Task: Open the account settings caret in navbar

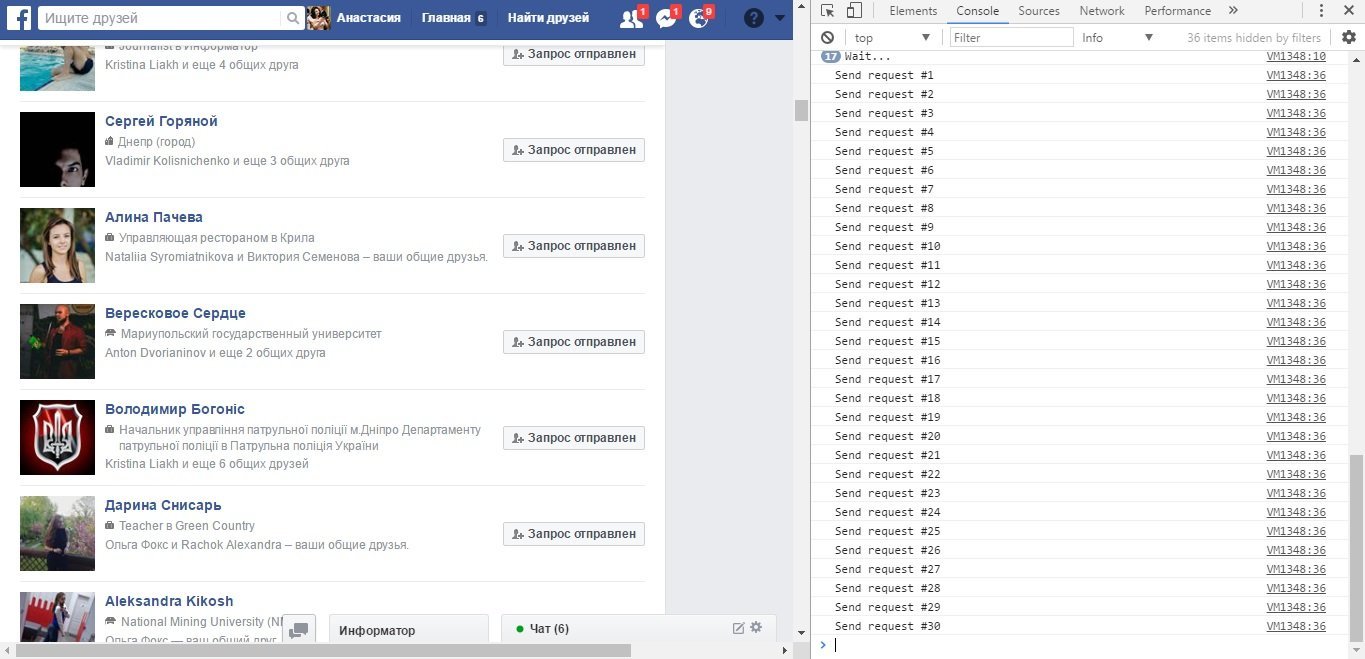Action: (x=779, y=17)
